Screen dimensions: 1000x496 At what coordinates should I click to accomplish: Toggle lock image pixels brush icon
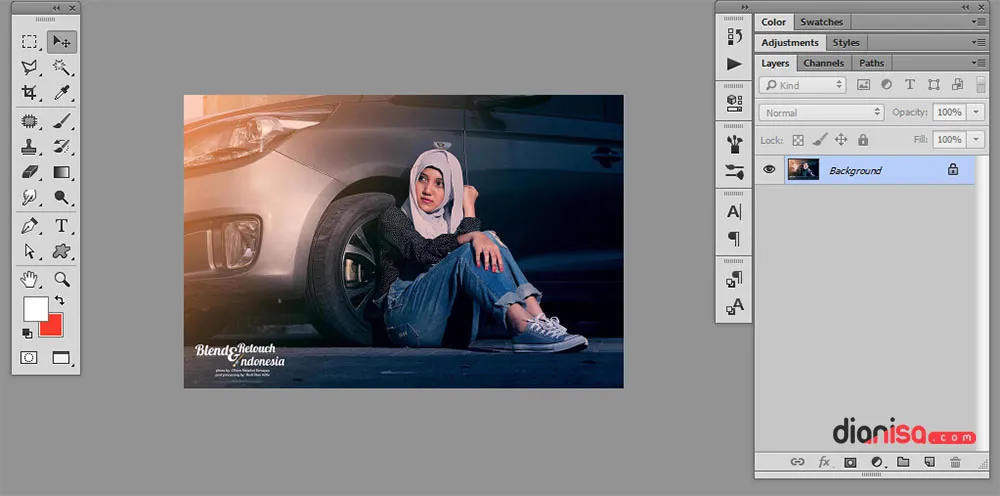point(820,140)
